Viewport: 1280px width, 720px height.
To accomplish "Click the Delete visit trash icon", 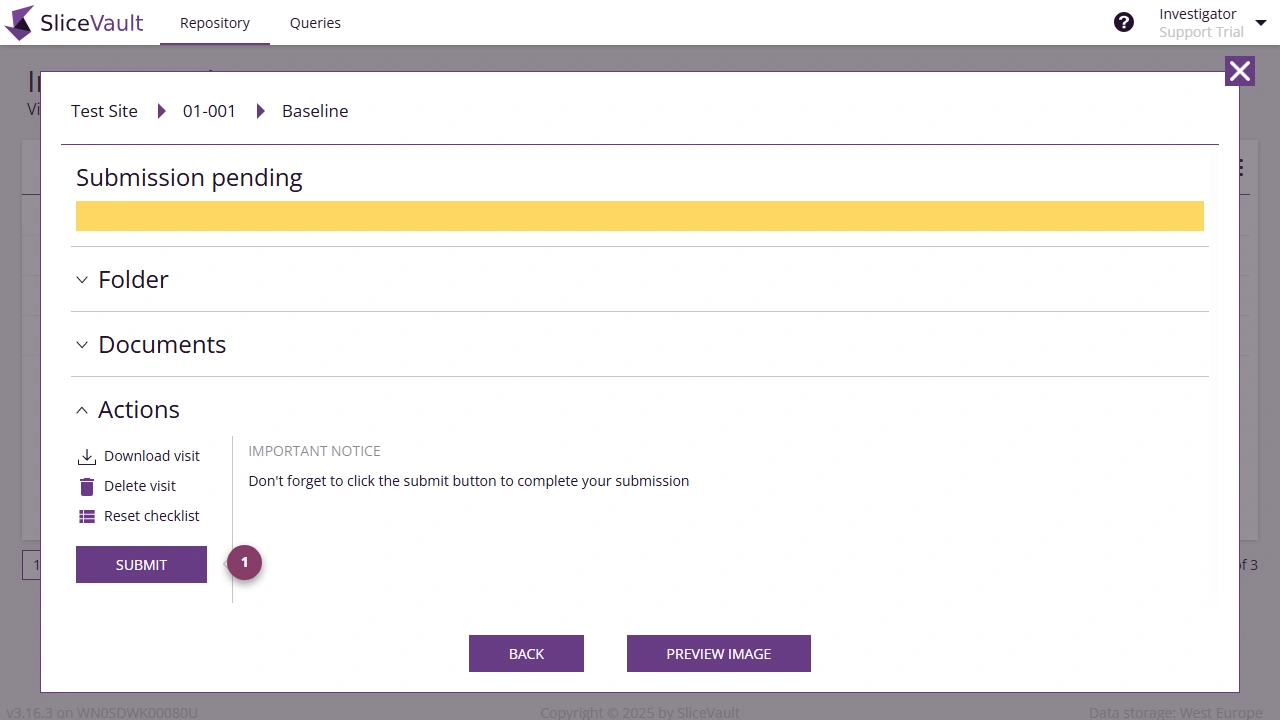I will click(x=88, y=486).
